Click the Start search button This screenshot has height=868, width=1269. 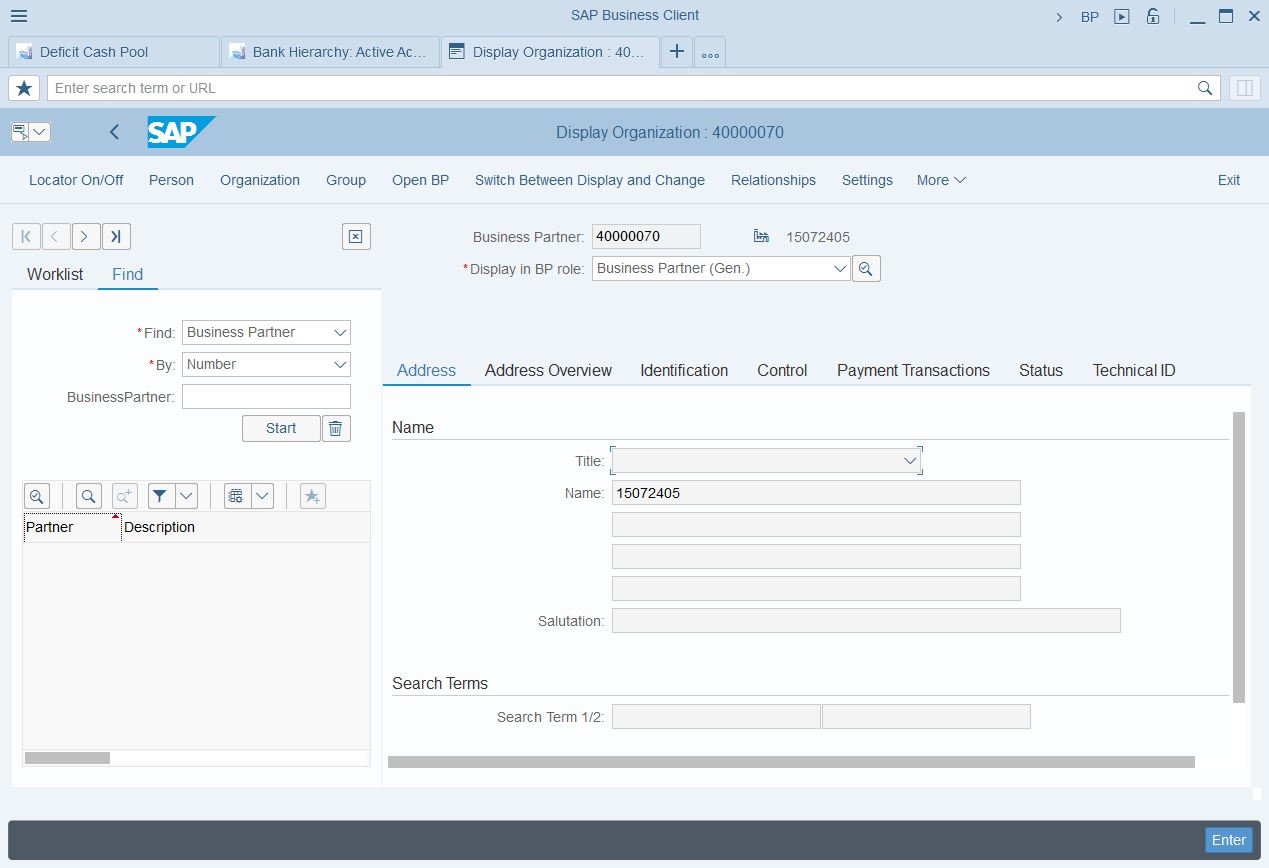click(x=281, y=428)
